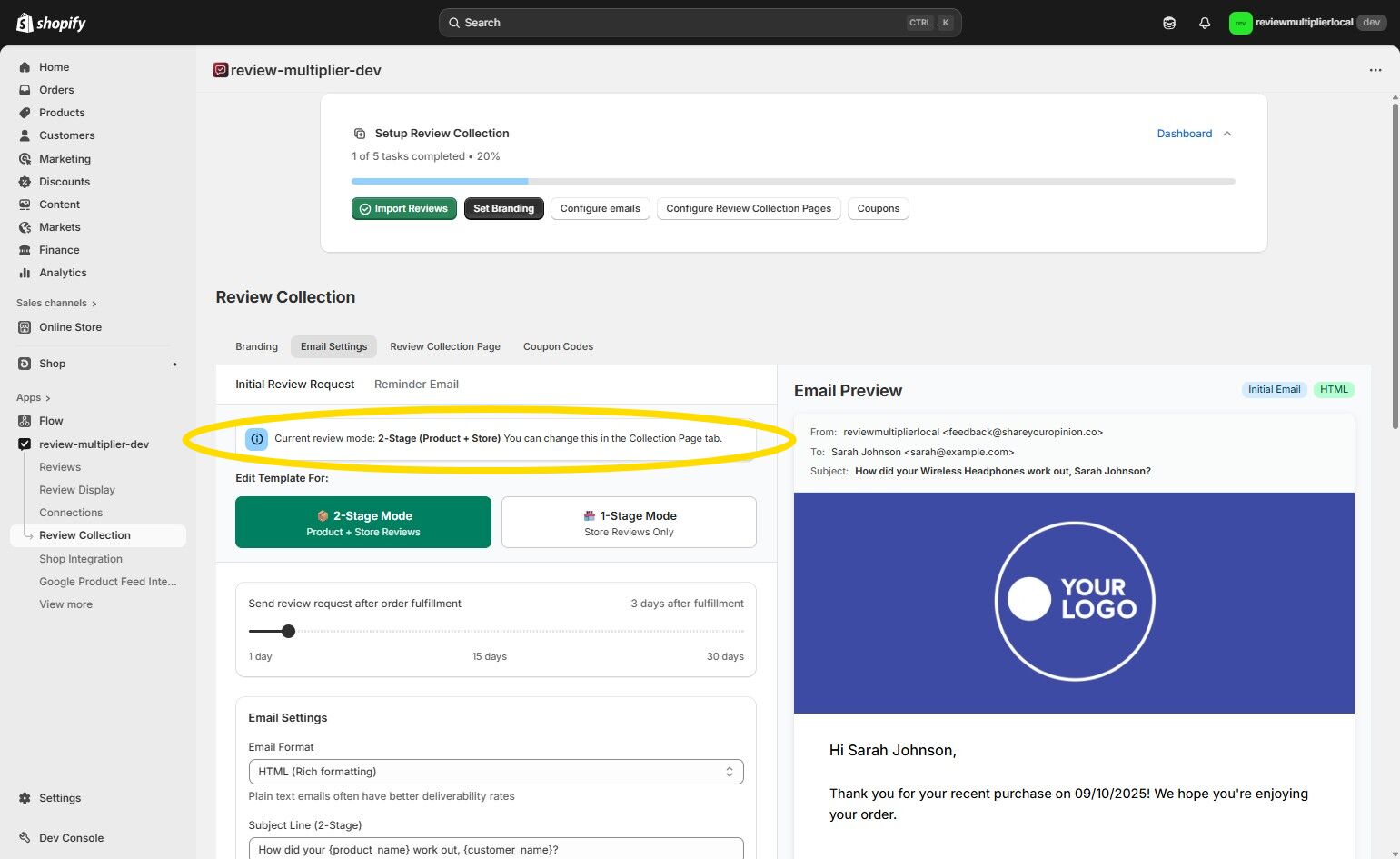Open the Branding tab
The height and width of the screenshot is (859, 1400).
257,346
